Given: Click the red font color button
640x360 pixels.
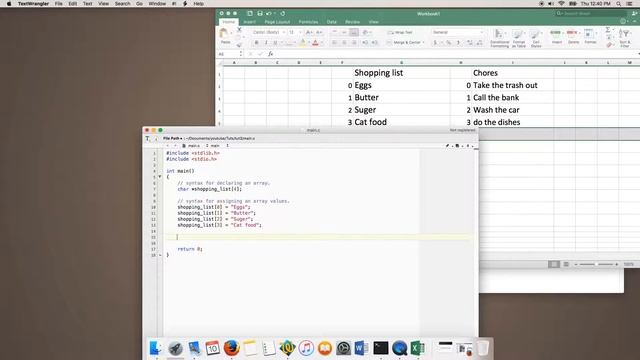Looking at the screenshot, I should tap(315, 42).
